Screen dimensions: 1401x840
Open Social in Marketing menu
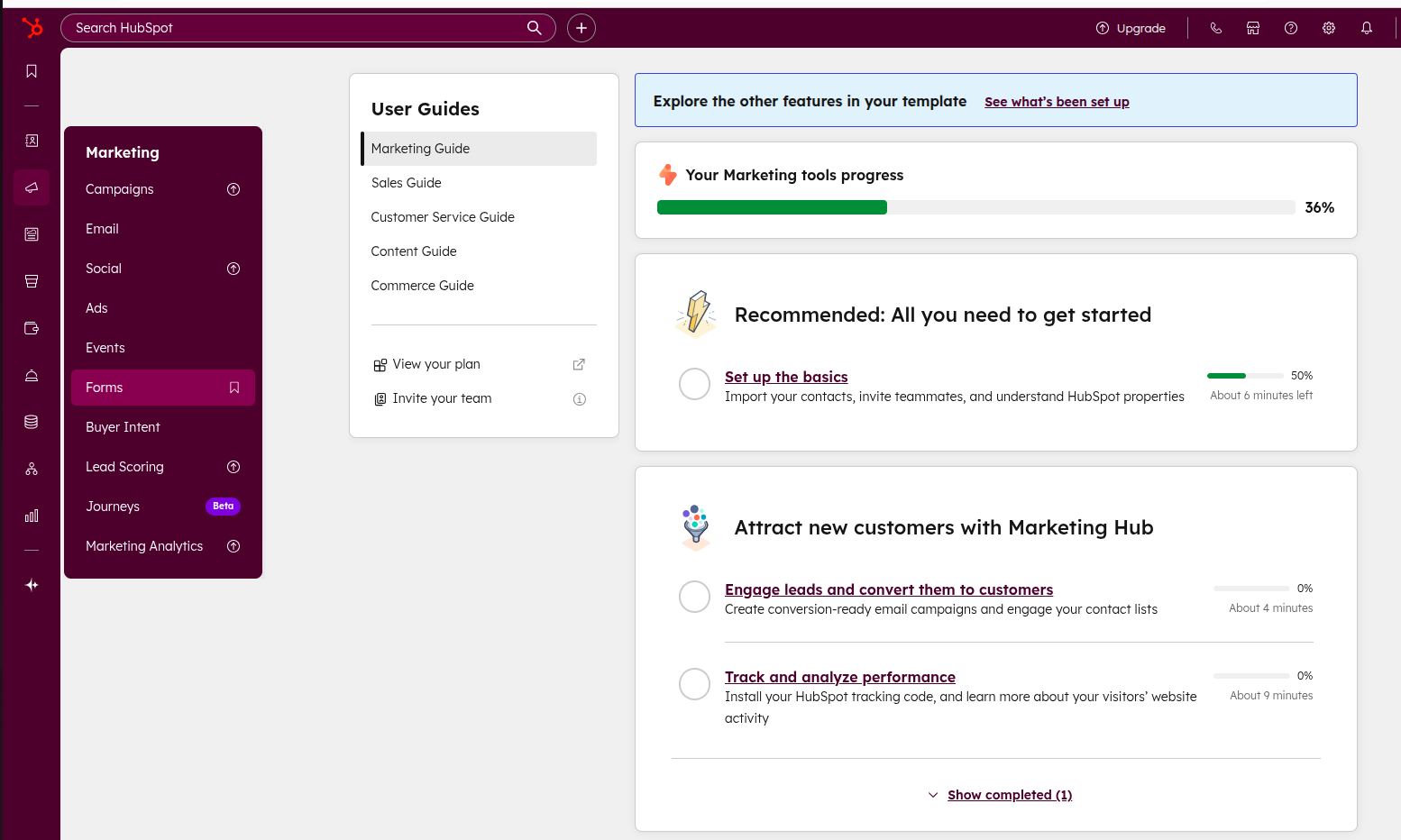pos(163,269)
